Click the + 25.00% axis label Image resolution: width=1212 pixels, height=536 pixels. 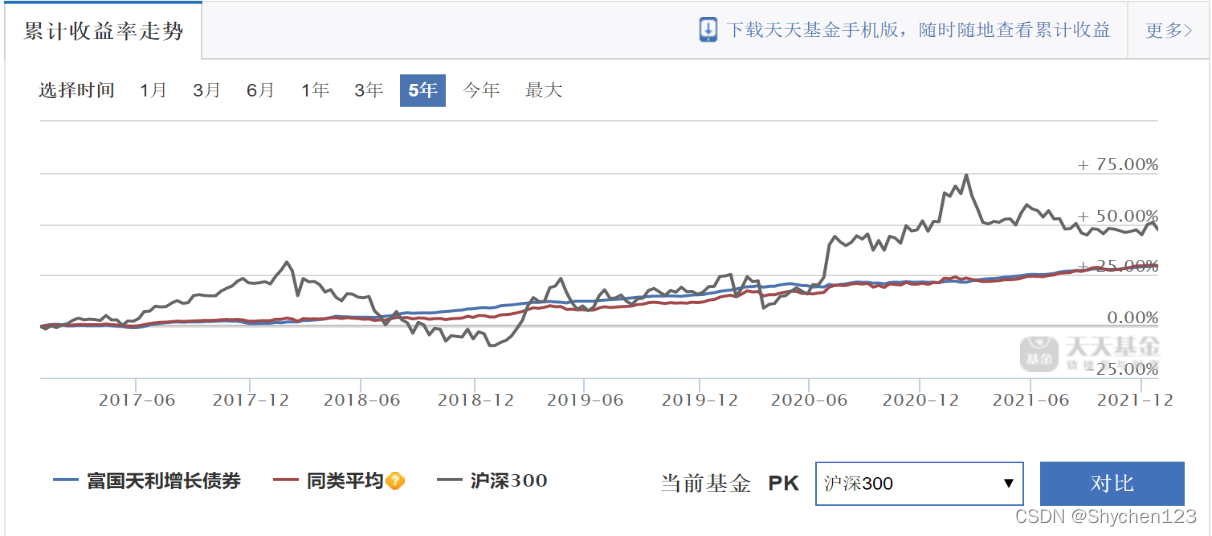1117,266
